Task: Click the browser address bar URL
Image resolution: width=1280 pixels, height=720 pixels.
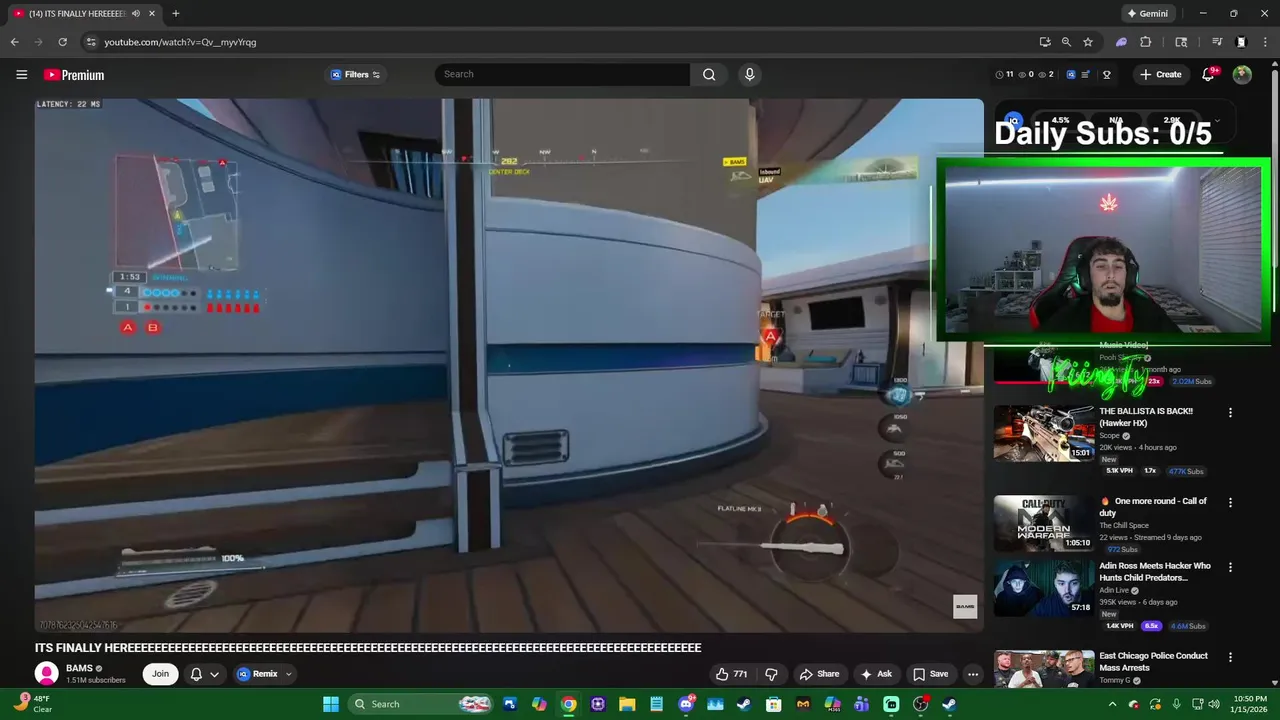Action: click(180, 42)
